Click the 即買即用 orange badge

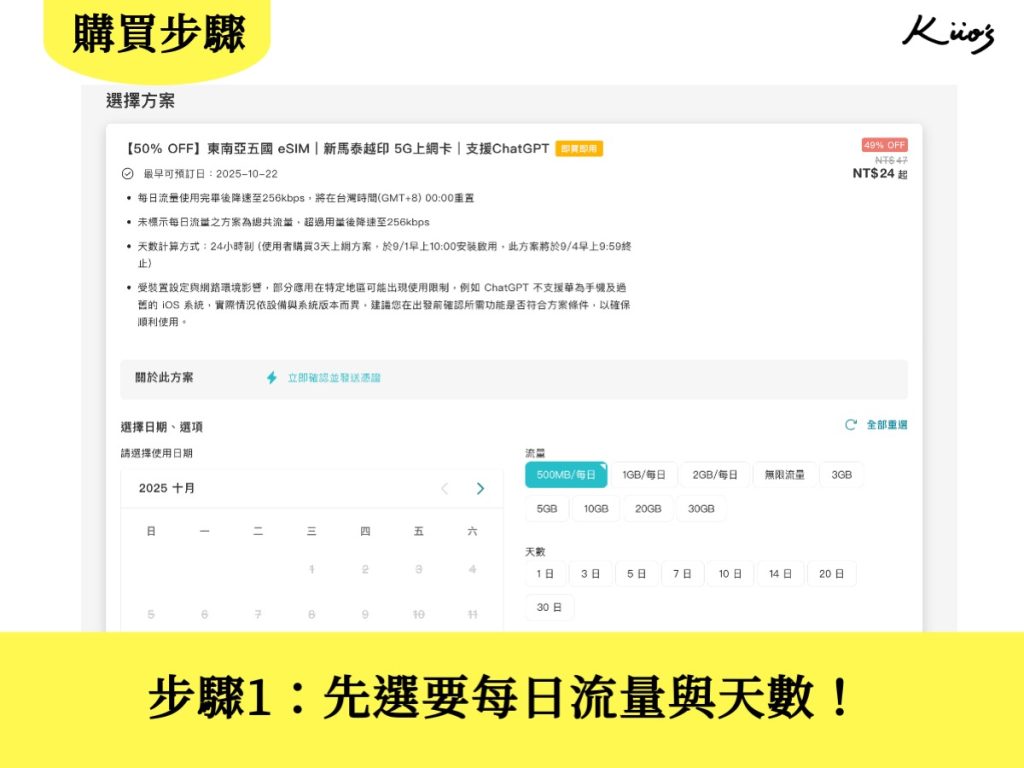tap(579, 149)
